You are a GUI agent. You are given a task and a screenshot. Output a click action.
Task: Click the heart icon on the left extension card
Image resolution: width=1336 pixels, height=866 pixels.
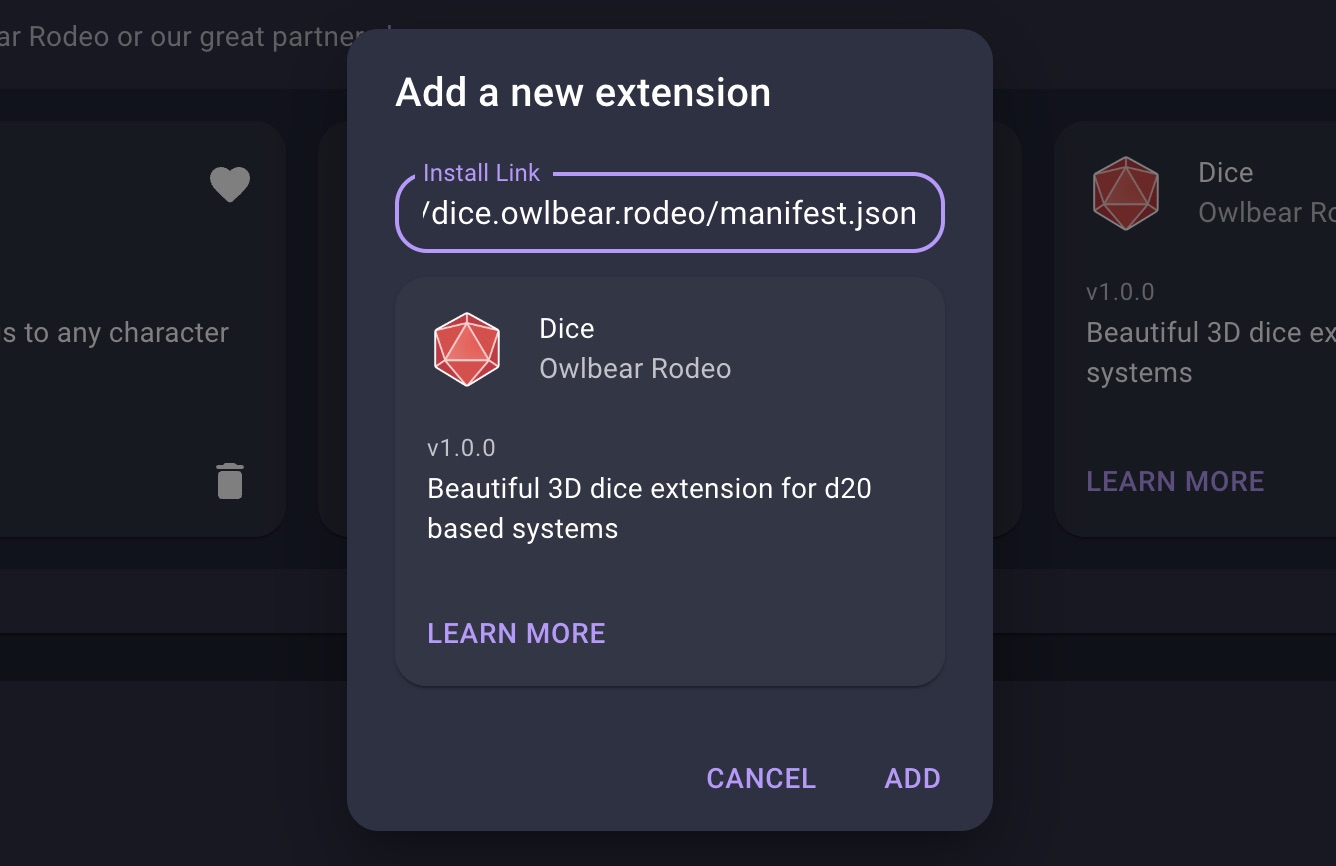(230, 184)
